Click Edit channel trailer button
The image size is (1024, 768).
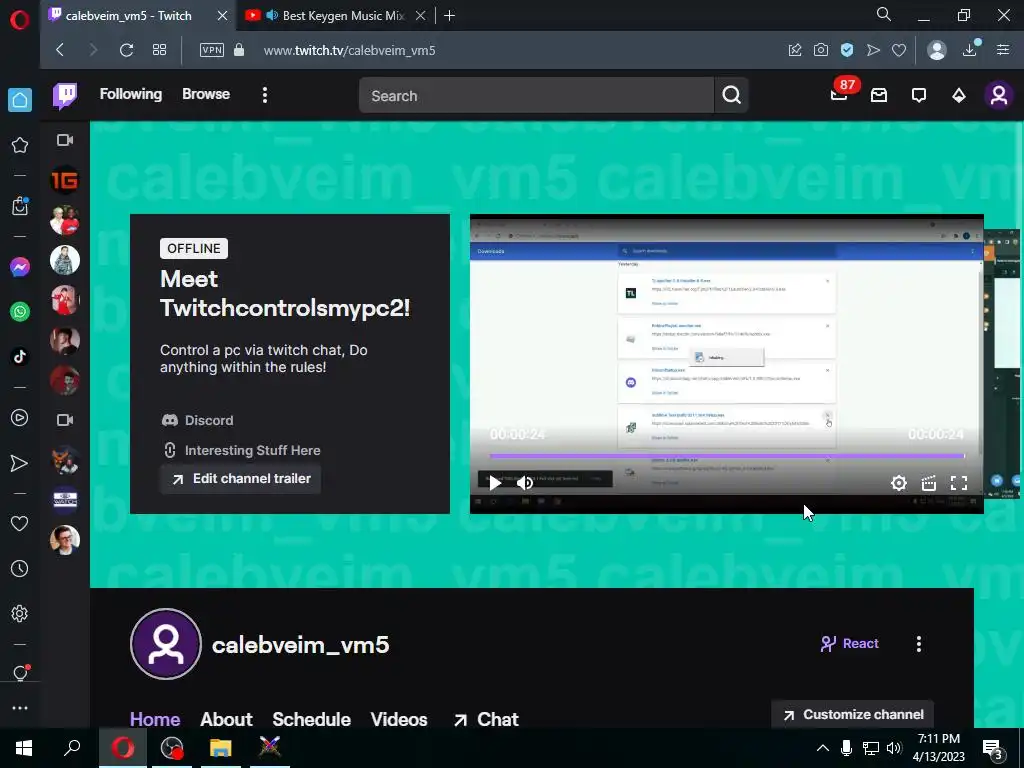tap(241, 479)
